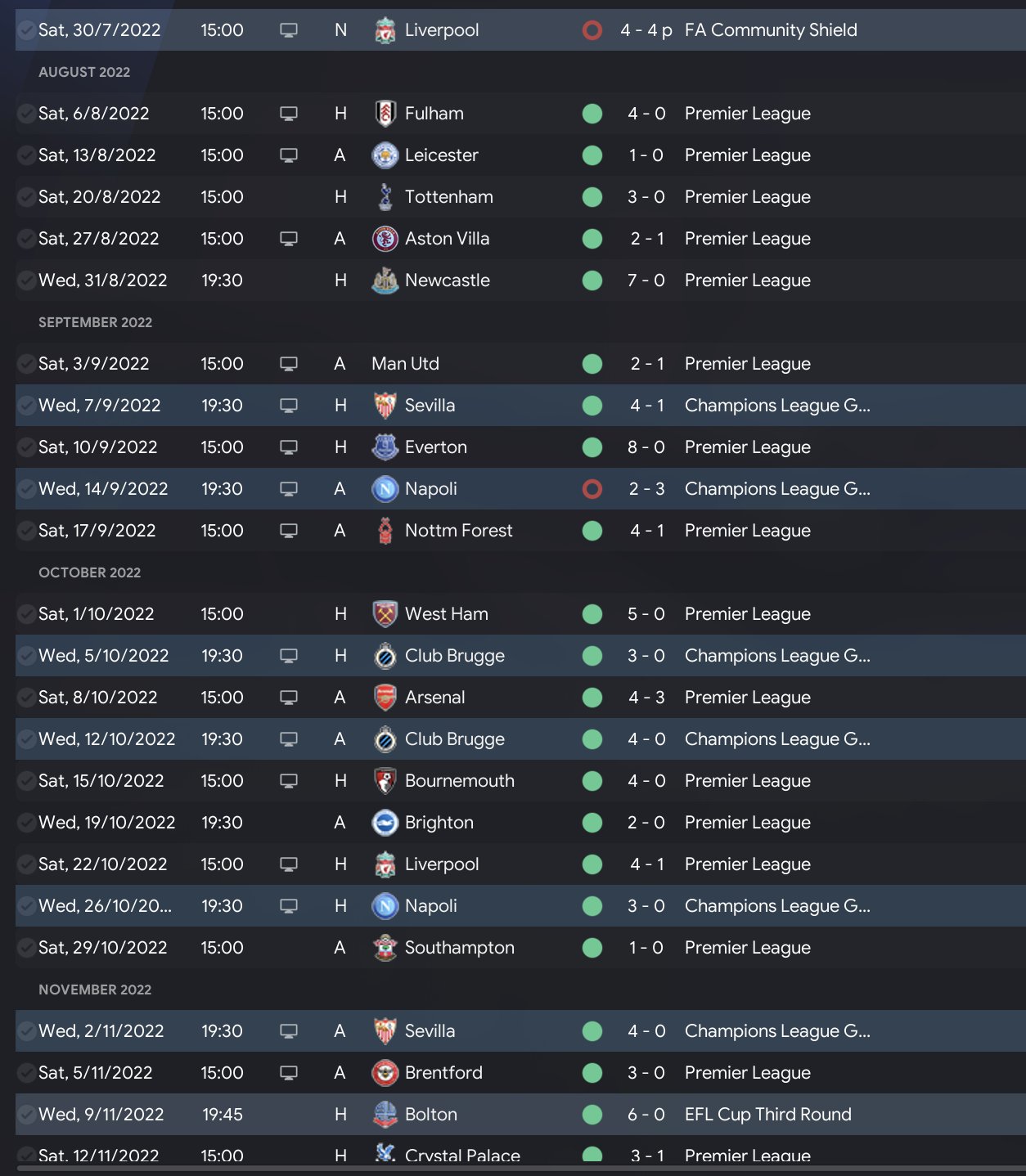Toggle the checkmark beside Sat, 6/8/2022
Viewport: 1026px width, 1176px height.
point(26,114)
